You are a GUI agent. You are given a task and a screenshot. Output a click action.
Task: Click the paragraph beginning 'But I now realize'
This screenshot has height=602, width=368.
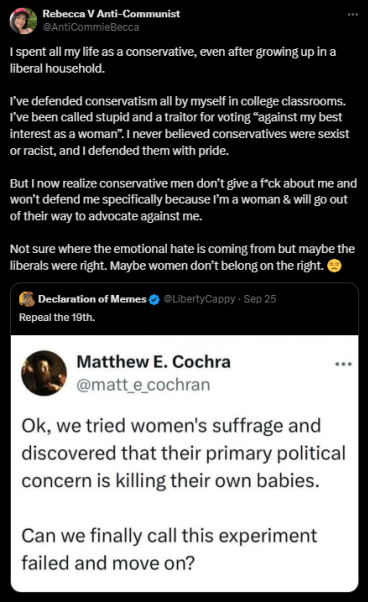[x=183, y=200]
